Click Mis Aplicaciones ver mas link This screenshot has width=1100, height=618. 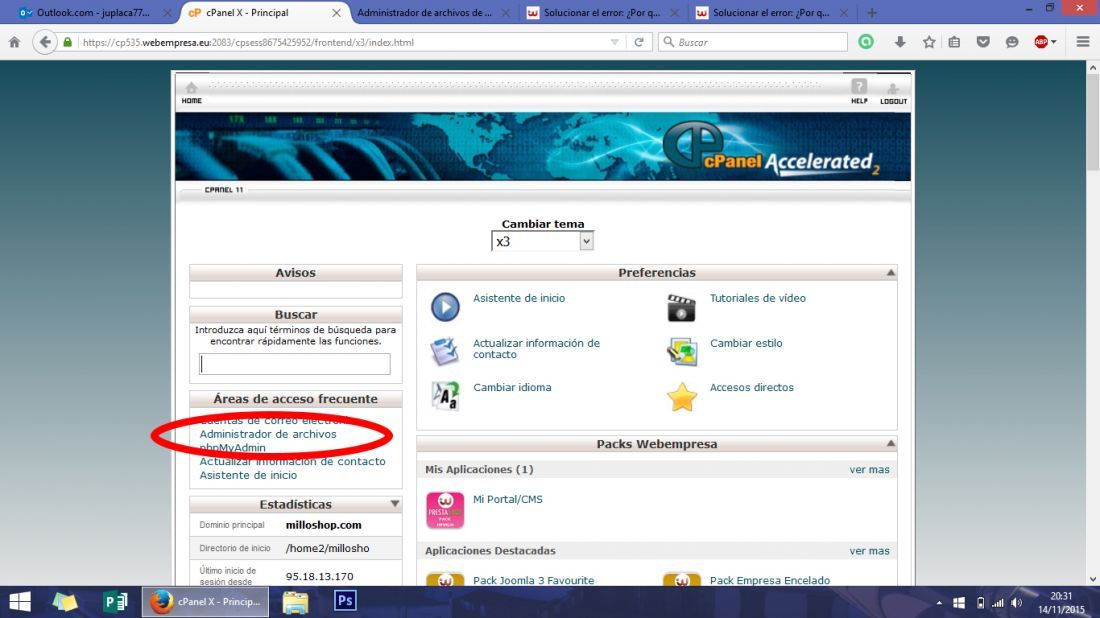pyautogui.click(x=869, y=469)
